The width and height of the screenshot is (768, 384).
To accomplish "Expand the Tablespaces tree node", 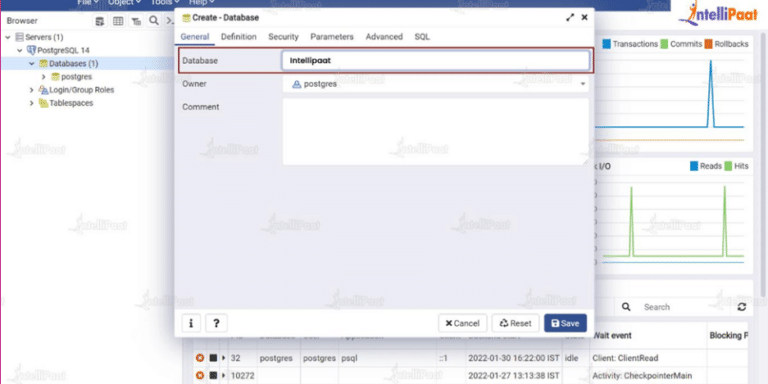I will [32, 103].
